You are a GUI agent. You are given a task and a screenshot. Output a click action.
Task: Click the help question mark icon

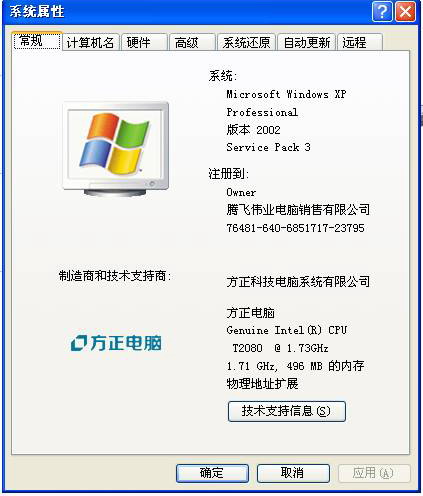coord(382,12)
